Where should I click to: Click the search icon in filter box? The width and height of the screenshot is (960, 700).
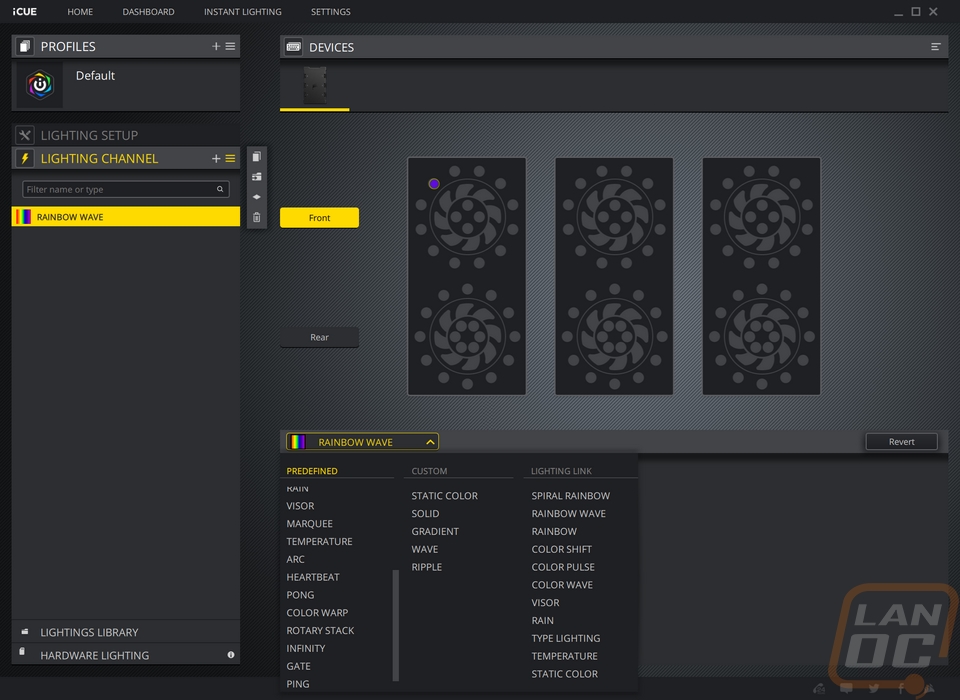tap(220, 189)
